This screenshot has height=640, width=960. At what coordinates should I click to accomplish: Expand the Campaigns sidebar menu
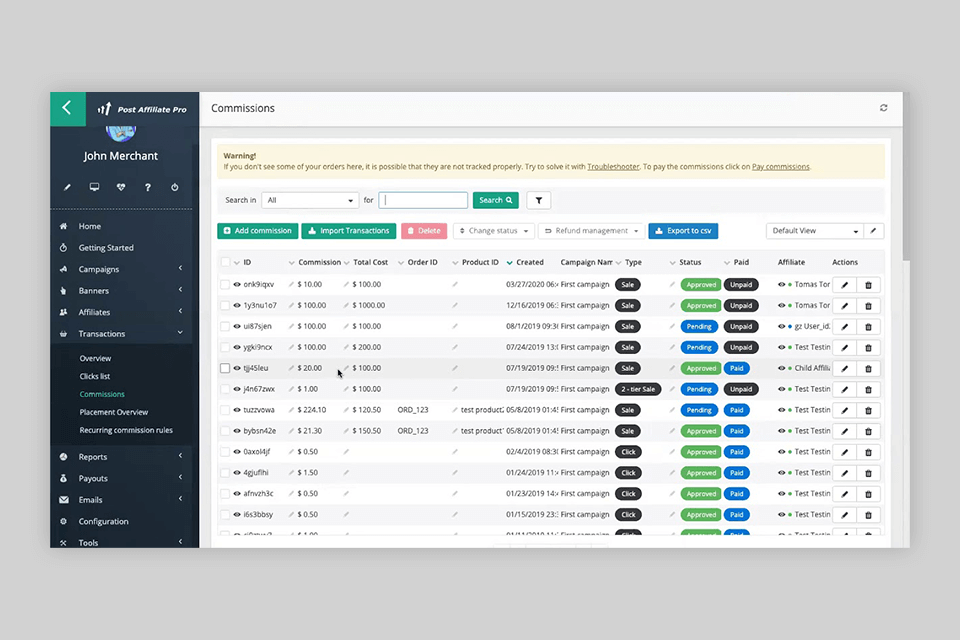[121, 269]
